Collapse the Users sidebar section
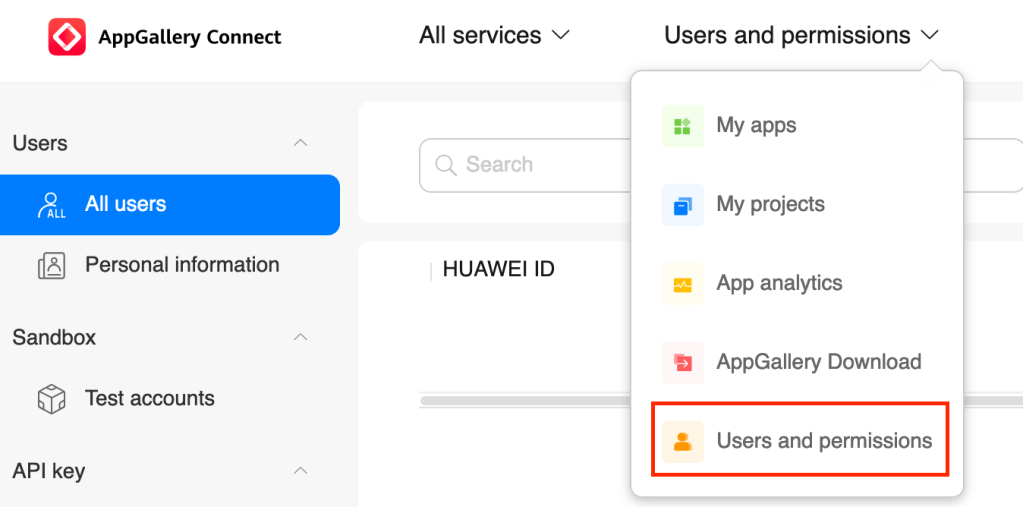 tap(300, 143)
